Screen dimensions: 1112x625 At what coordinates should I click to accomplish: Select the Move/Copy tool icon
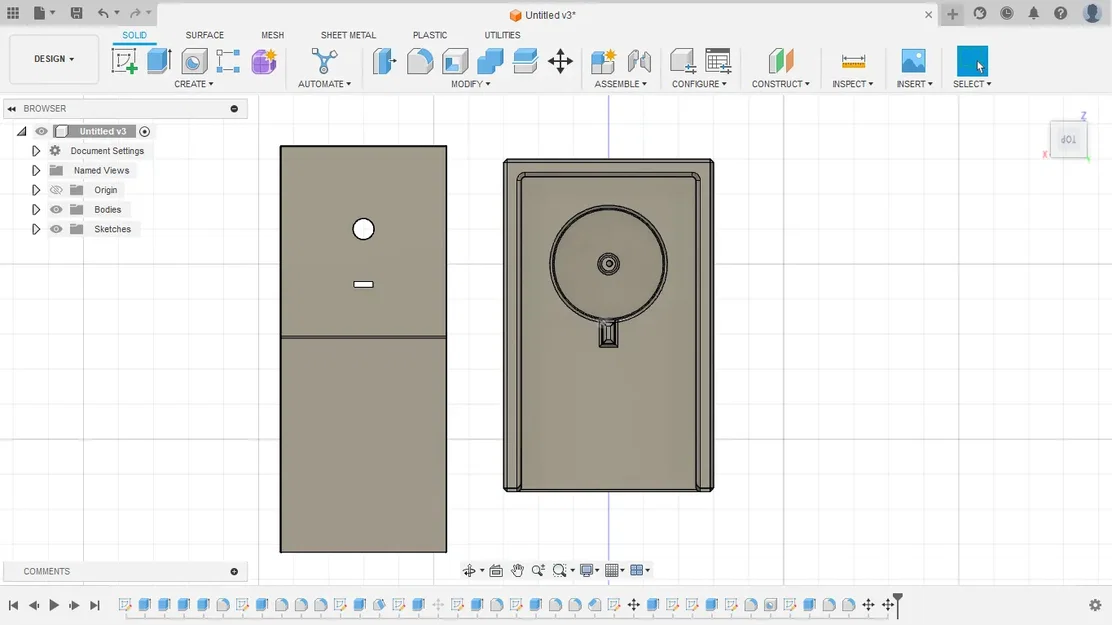click(560, 61)
